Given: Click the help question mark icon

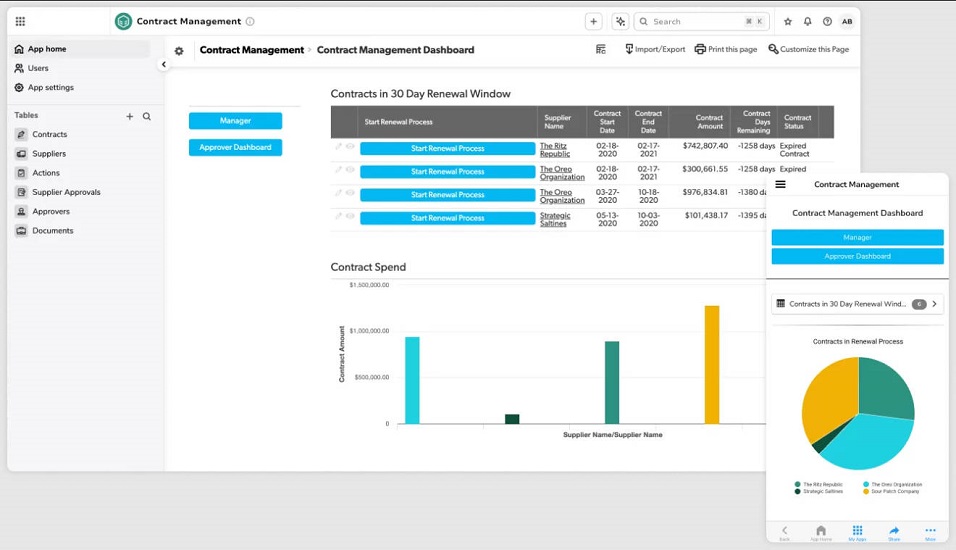Looking at the screenshot, I should (x=827, y=21).
